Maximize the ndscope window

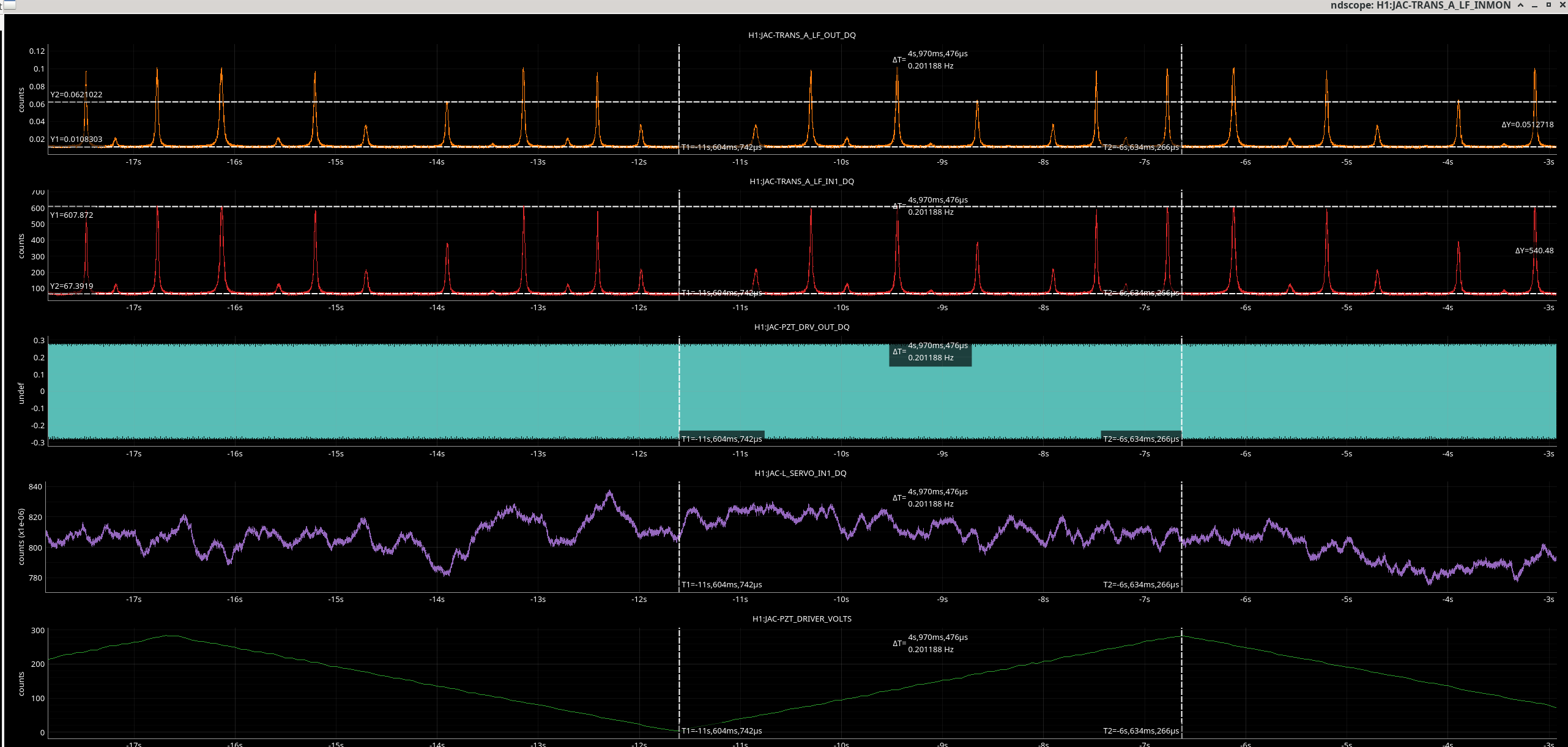point(1548,5)
